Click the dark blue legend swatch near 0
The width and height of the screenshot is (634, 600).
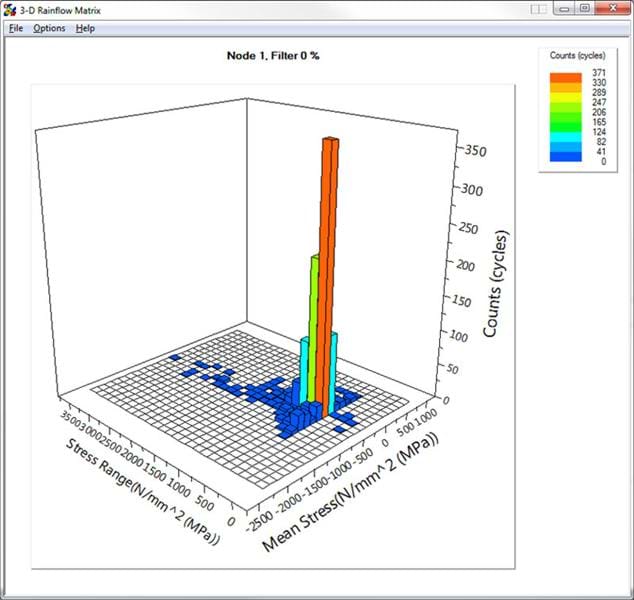(564, 158)
